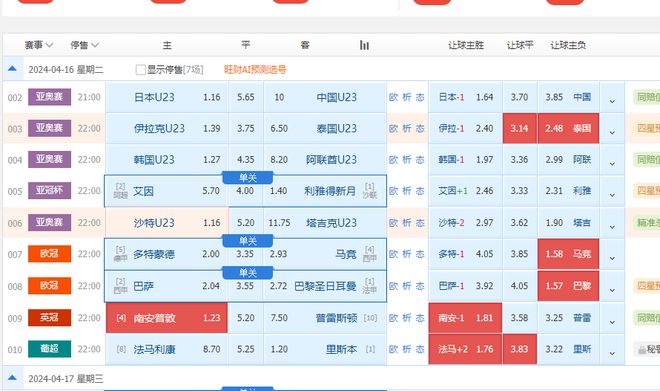
Task: Expand more bets for match 010
Action: click(x=612, y=353)
